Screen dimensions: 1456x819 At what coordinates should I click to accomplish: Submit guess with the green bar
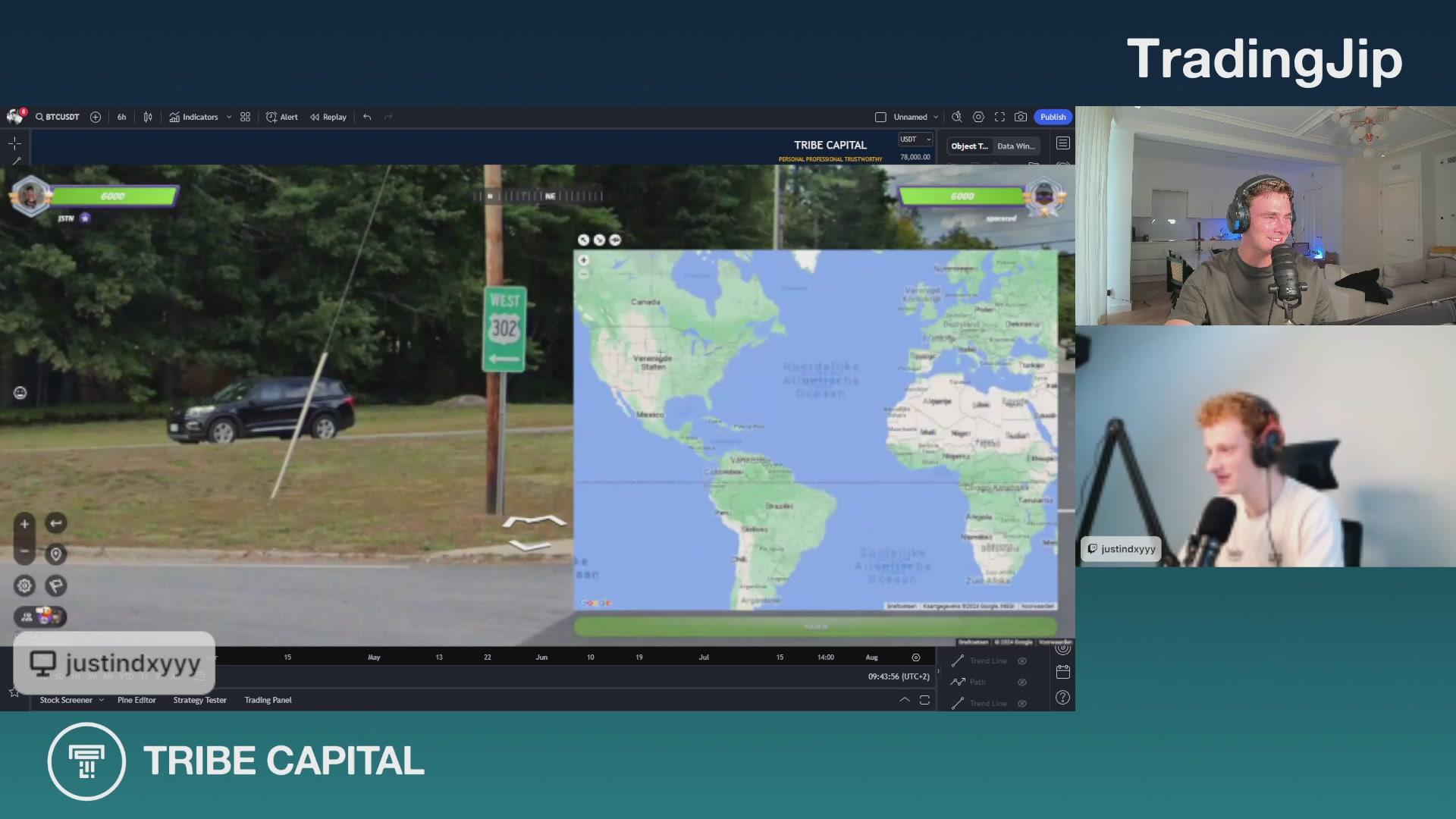pos(815,626)
